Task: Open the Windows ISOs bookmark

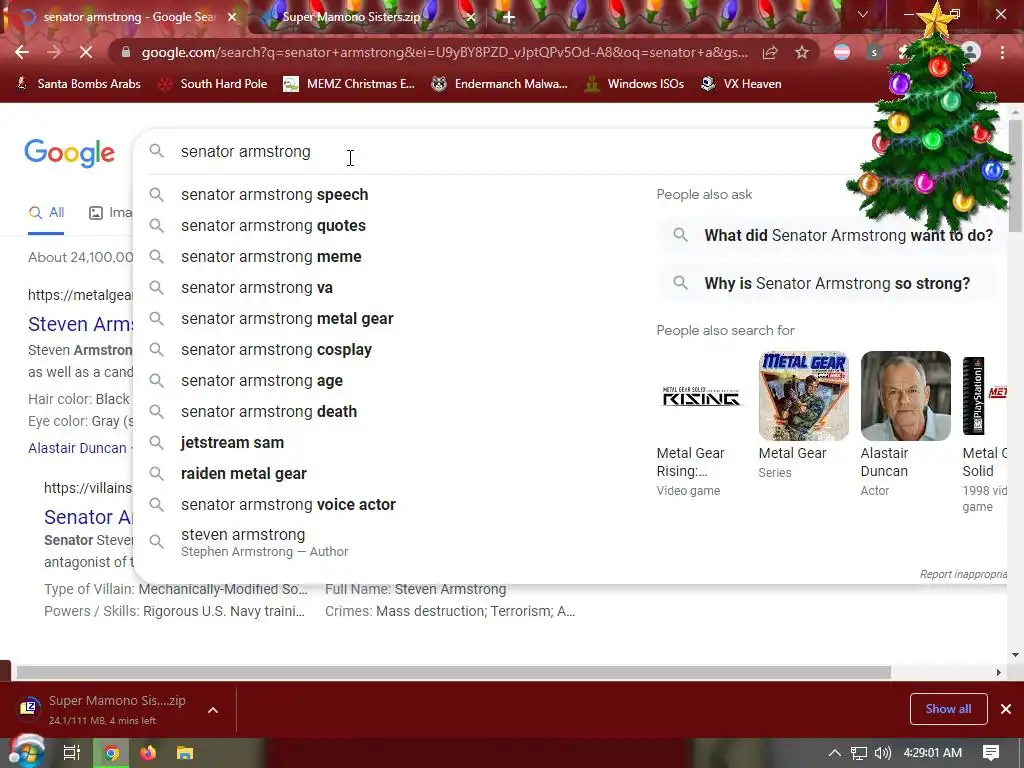Action: [634, 84]
